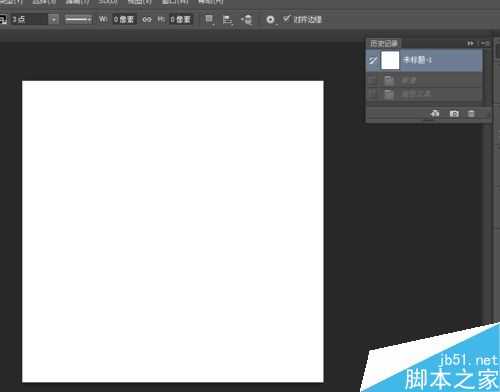Click the H: 0像素 height field
Screen dimensions: 500x392
click(x=180, y=20)
